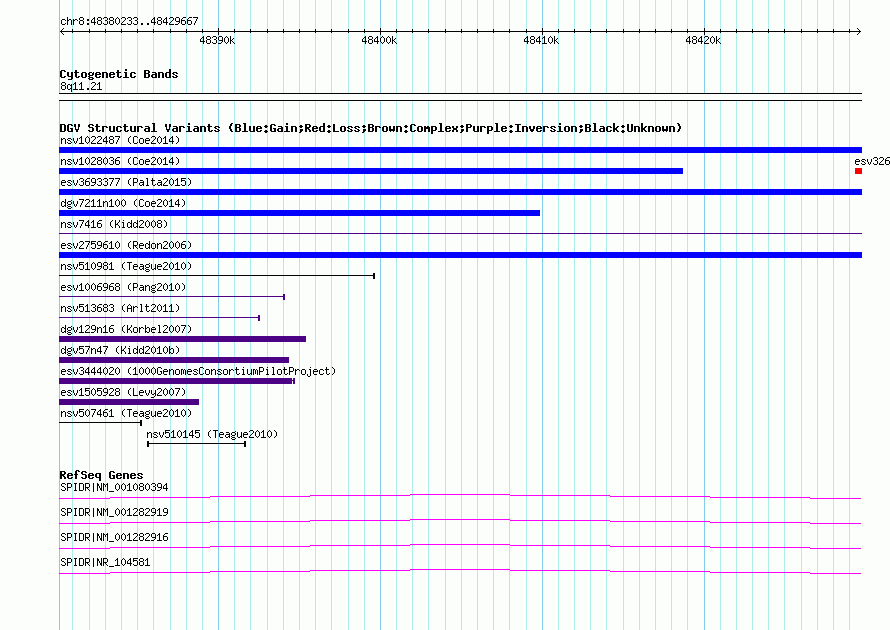Click the nsv513683 (Arlt2011) label
Viewport: 890px width, 630px height.
120,308
